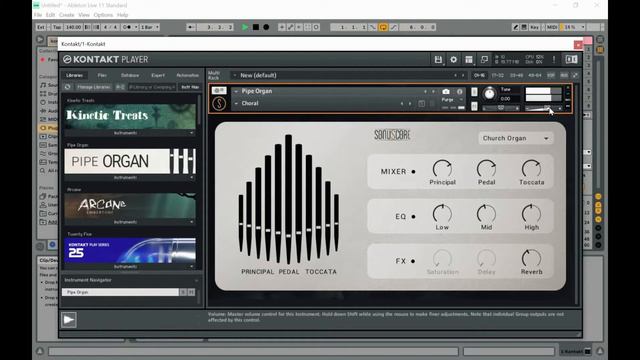Select the 17-32 rack page button
The image size is (640, 360).
(x=498, y=76)
